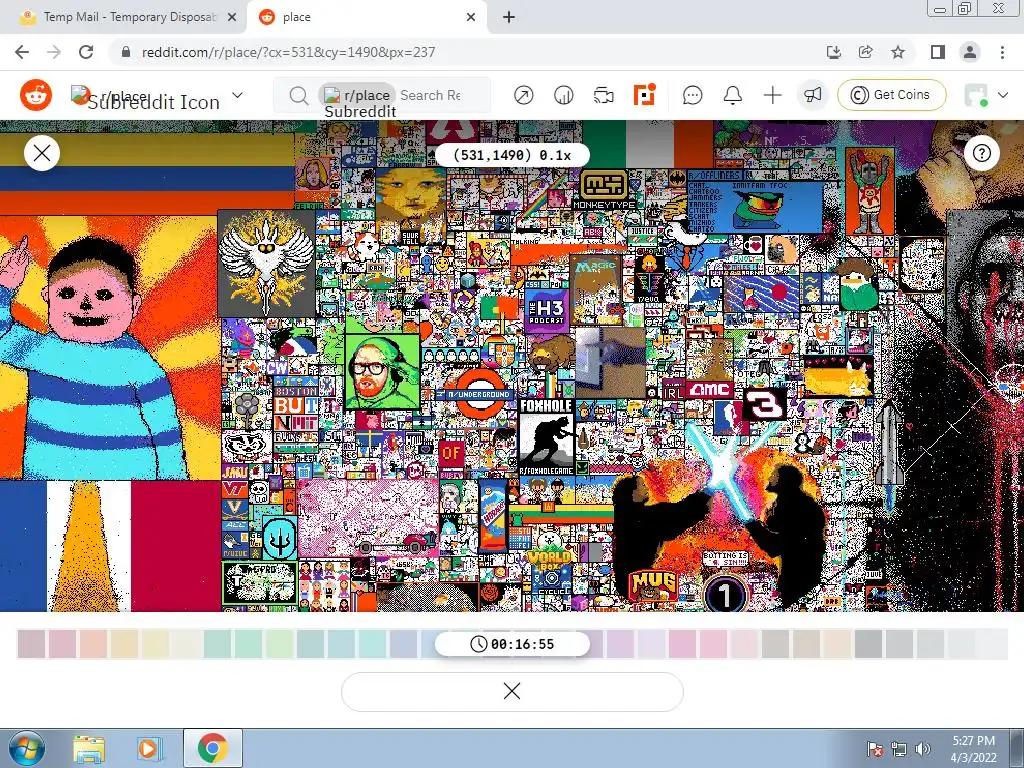
Task: Open the volume speaker tray icon
Action: pyautogui.click(x=922, y=750)
